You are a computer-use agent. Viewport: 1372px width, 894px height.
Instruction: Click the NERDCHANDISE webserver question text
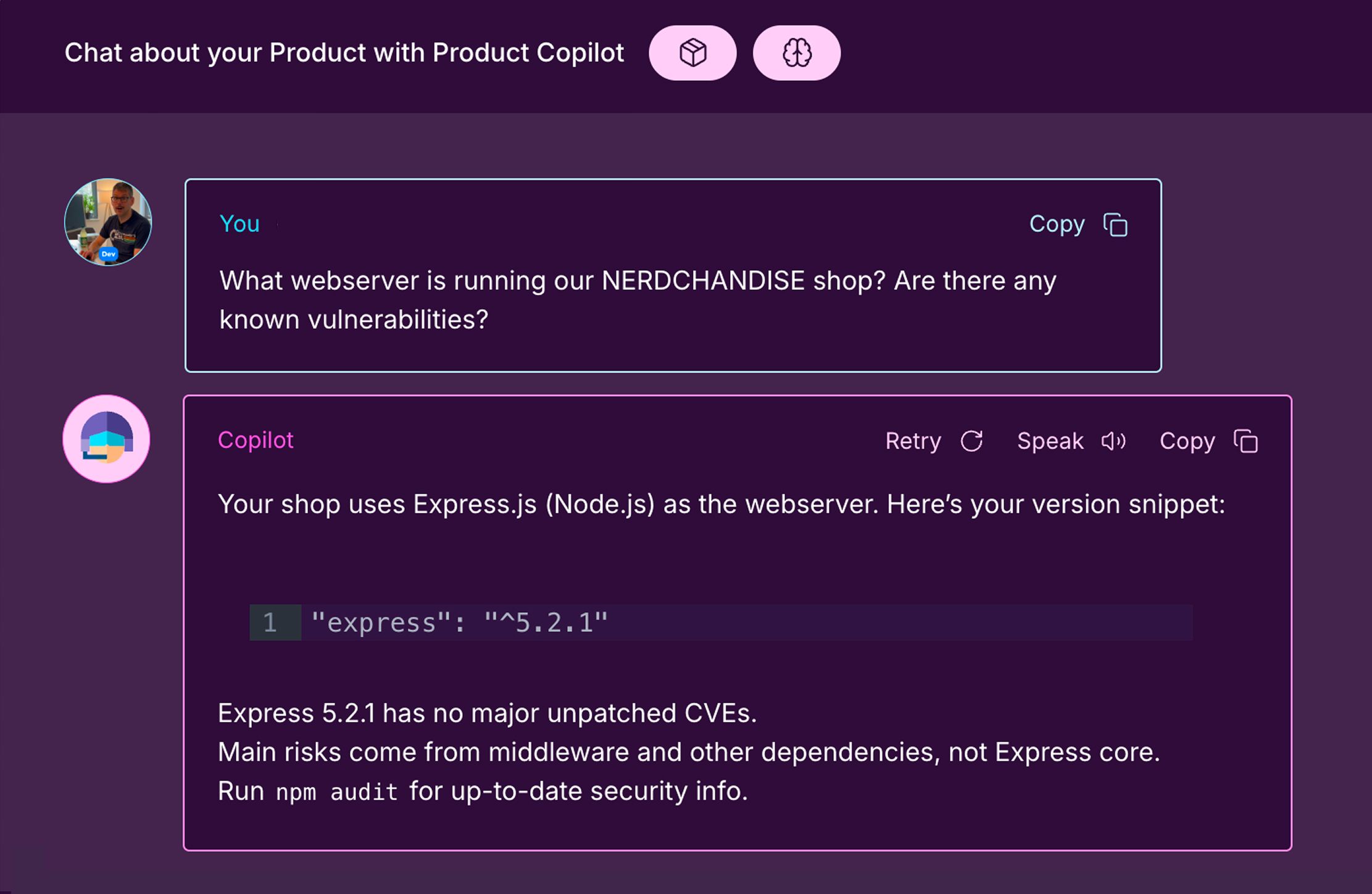638,300
